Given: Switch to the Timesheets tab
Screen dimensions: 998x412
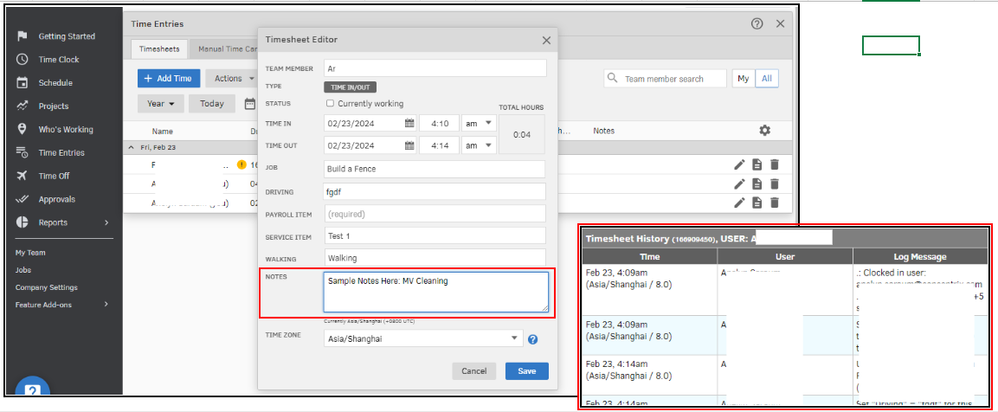Looking at the screenshot, I should pyautogui.click(x=159, y=48).
